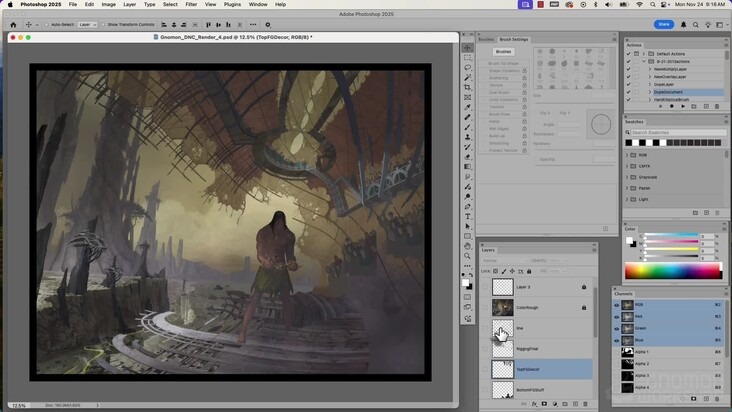This screenshot has height=412, width=732.
Task: Switch to the Brushes tab
Action: pos(485,39)
